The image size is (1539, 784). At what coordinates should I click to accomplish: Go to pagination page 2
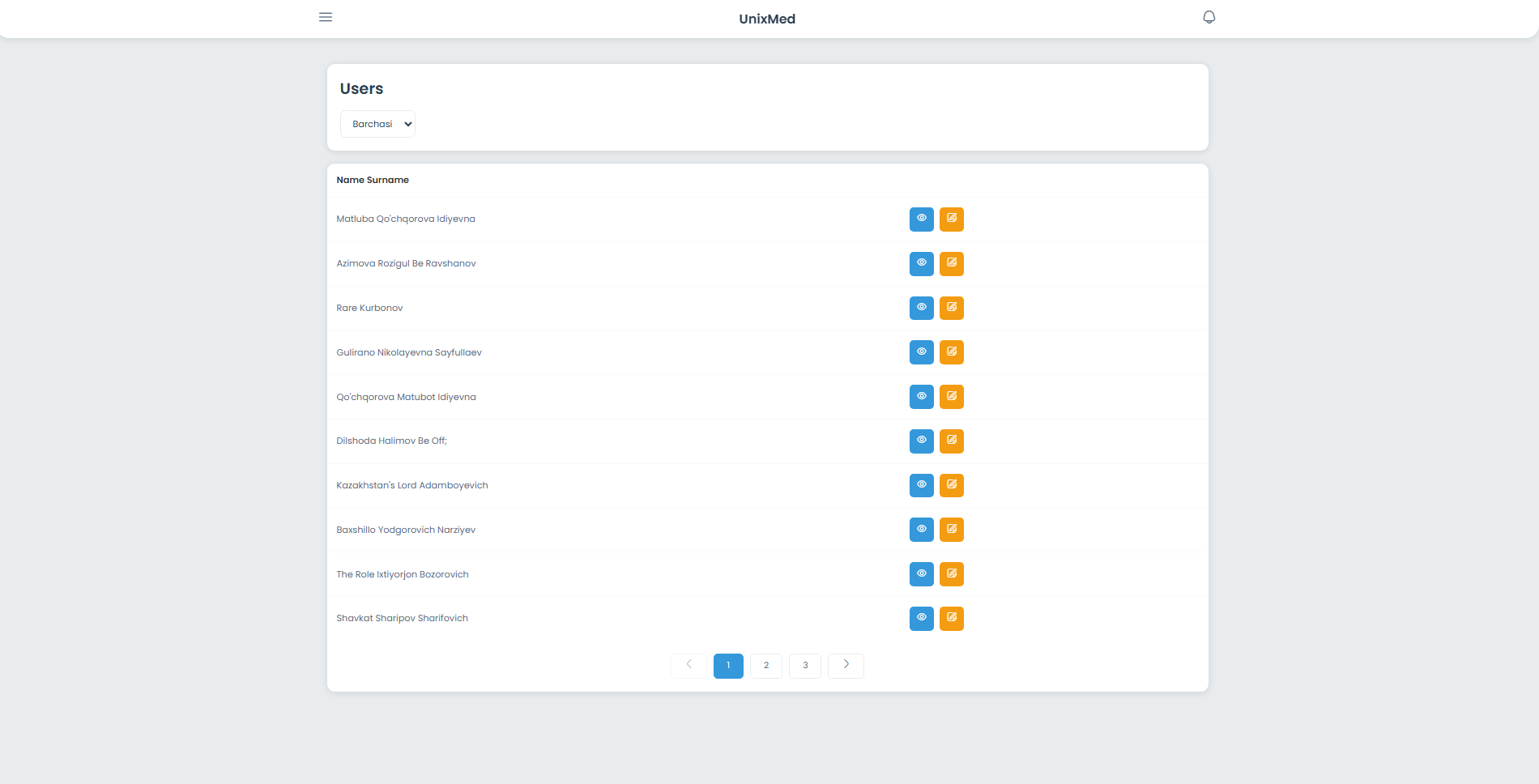pos(765,666)
